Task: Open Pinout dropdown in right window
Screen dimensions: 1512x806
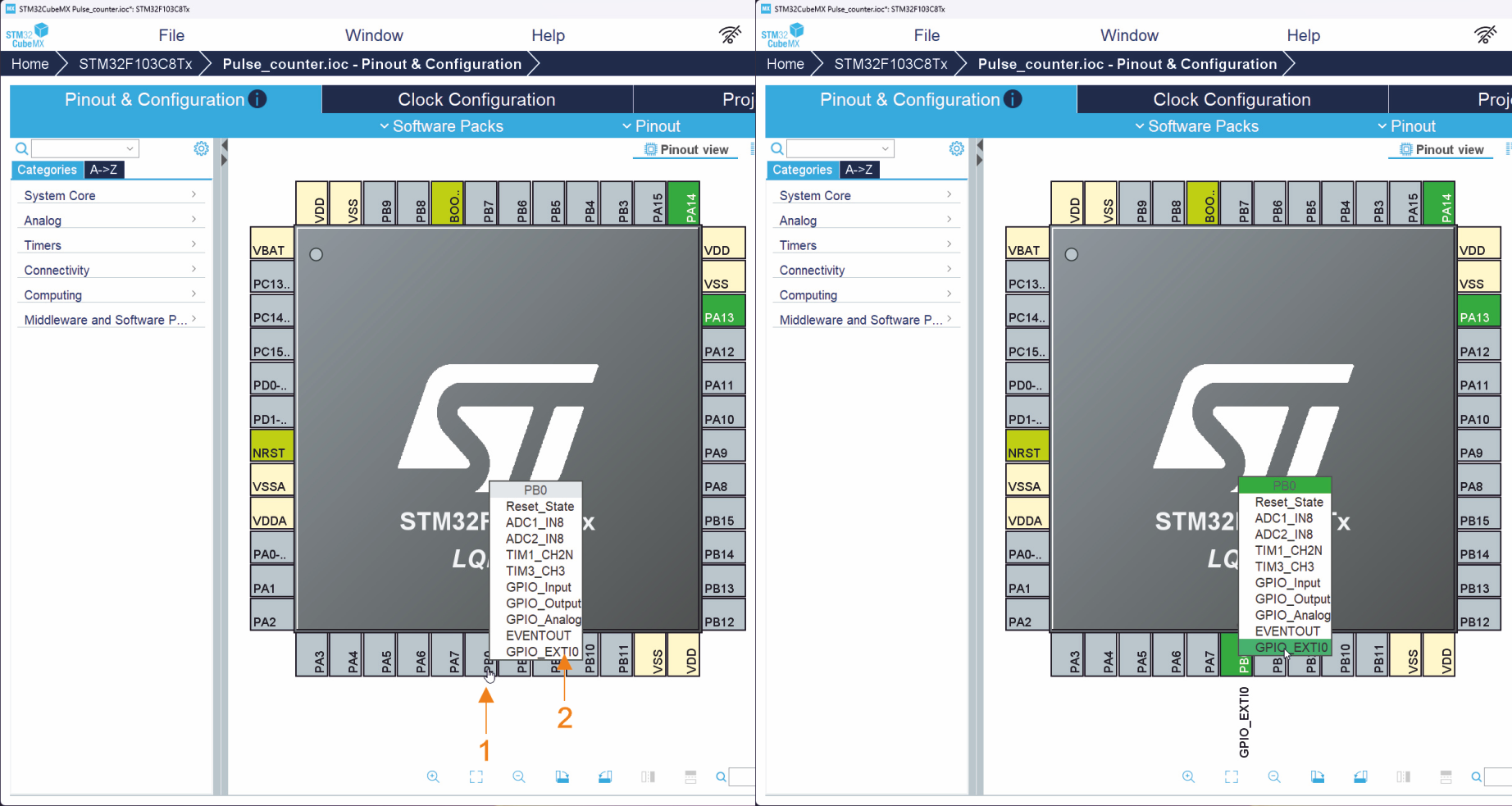Action: point(1406,126)
